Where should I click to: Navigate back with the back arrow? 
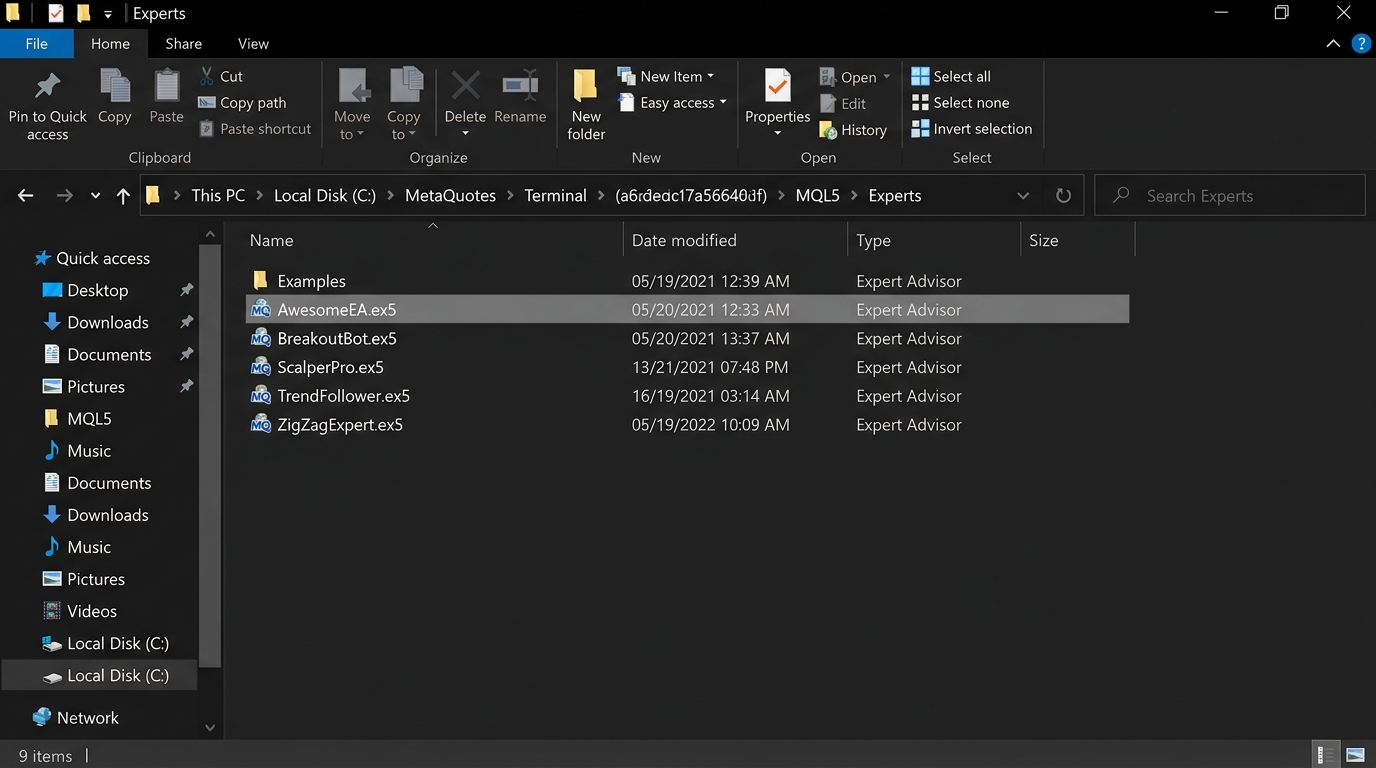(x=26, y=196)
